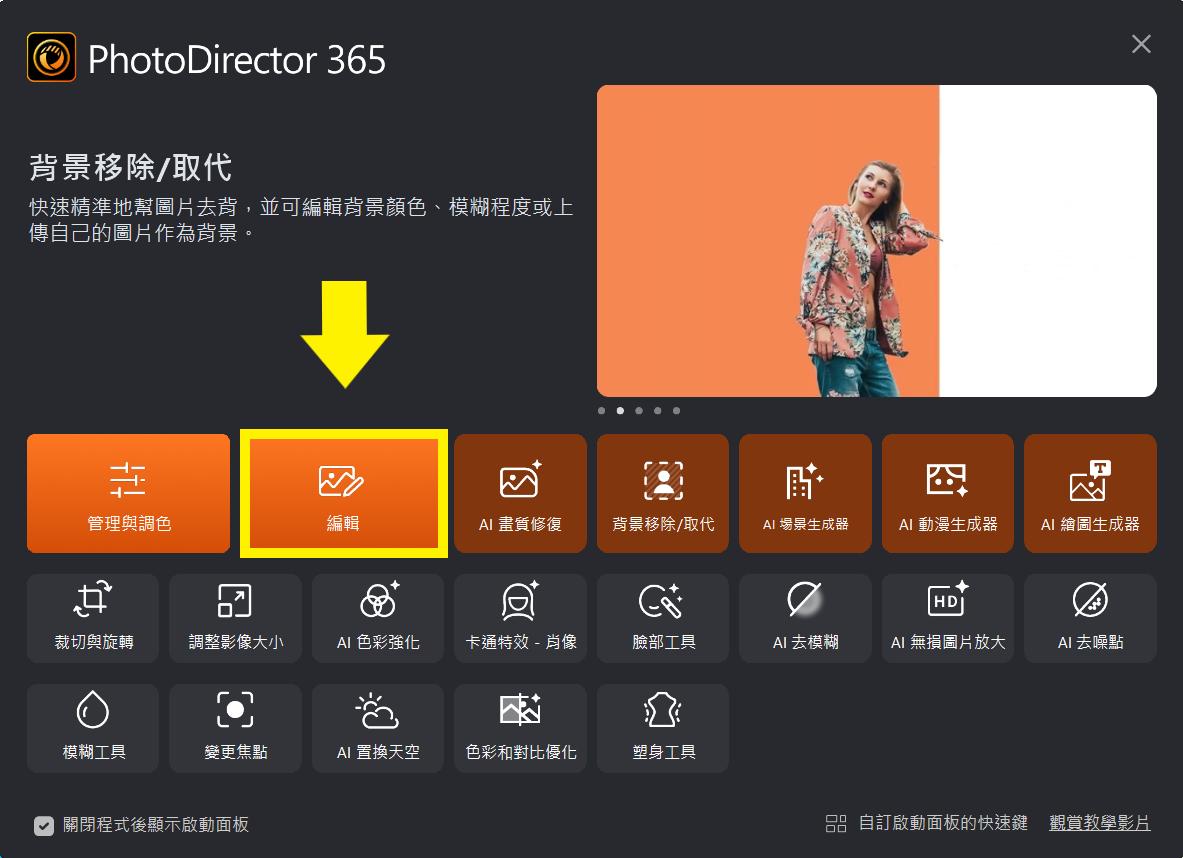The height and width of the screenshot is (858, 1183).
Task: Toggle 關閉程式後顯示啟動面板 checkbox
Action: tap(44, 826)
